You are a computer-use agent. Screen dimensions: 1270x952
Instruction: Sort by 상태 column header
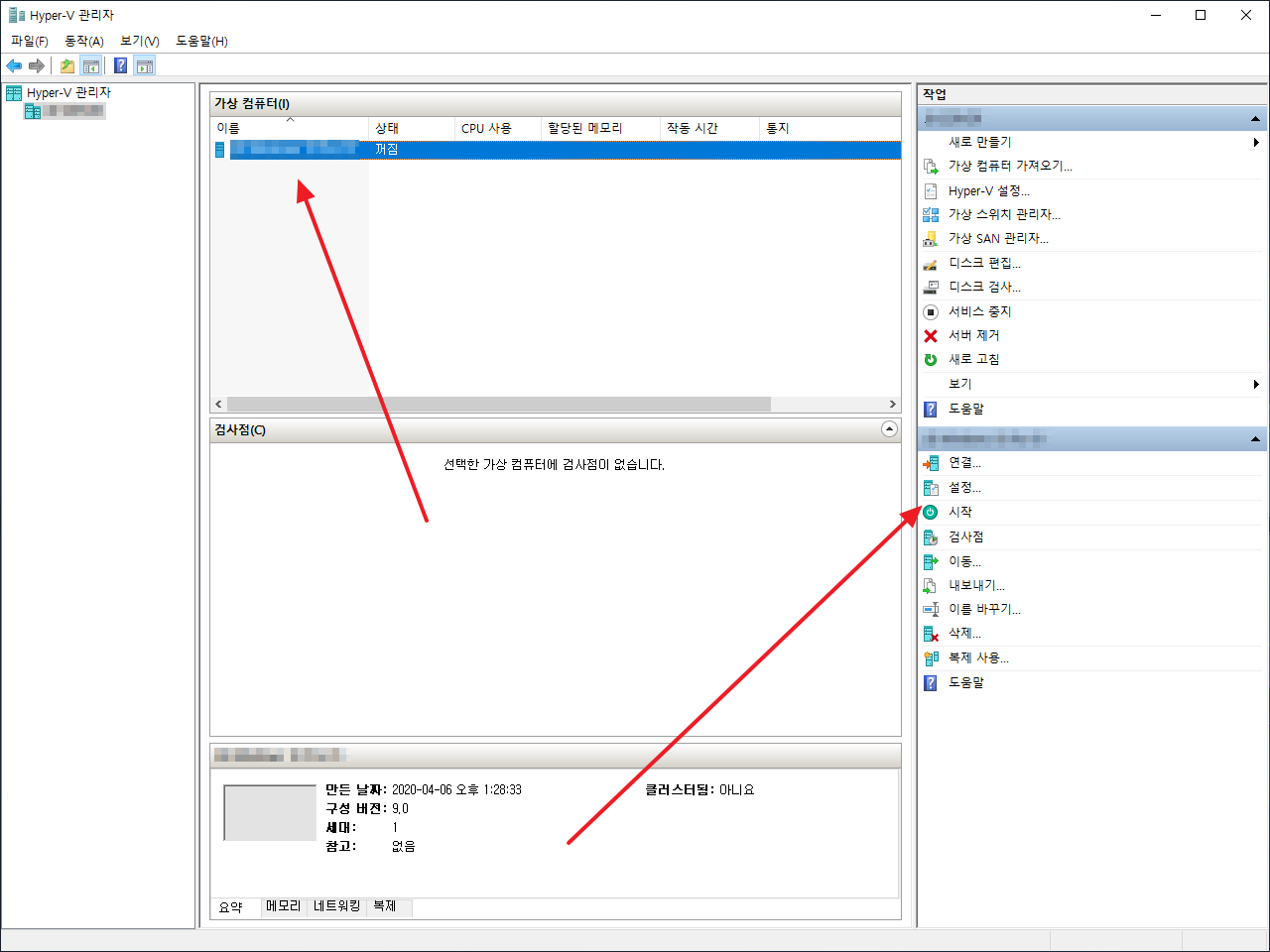tap(412, 128)
